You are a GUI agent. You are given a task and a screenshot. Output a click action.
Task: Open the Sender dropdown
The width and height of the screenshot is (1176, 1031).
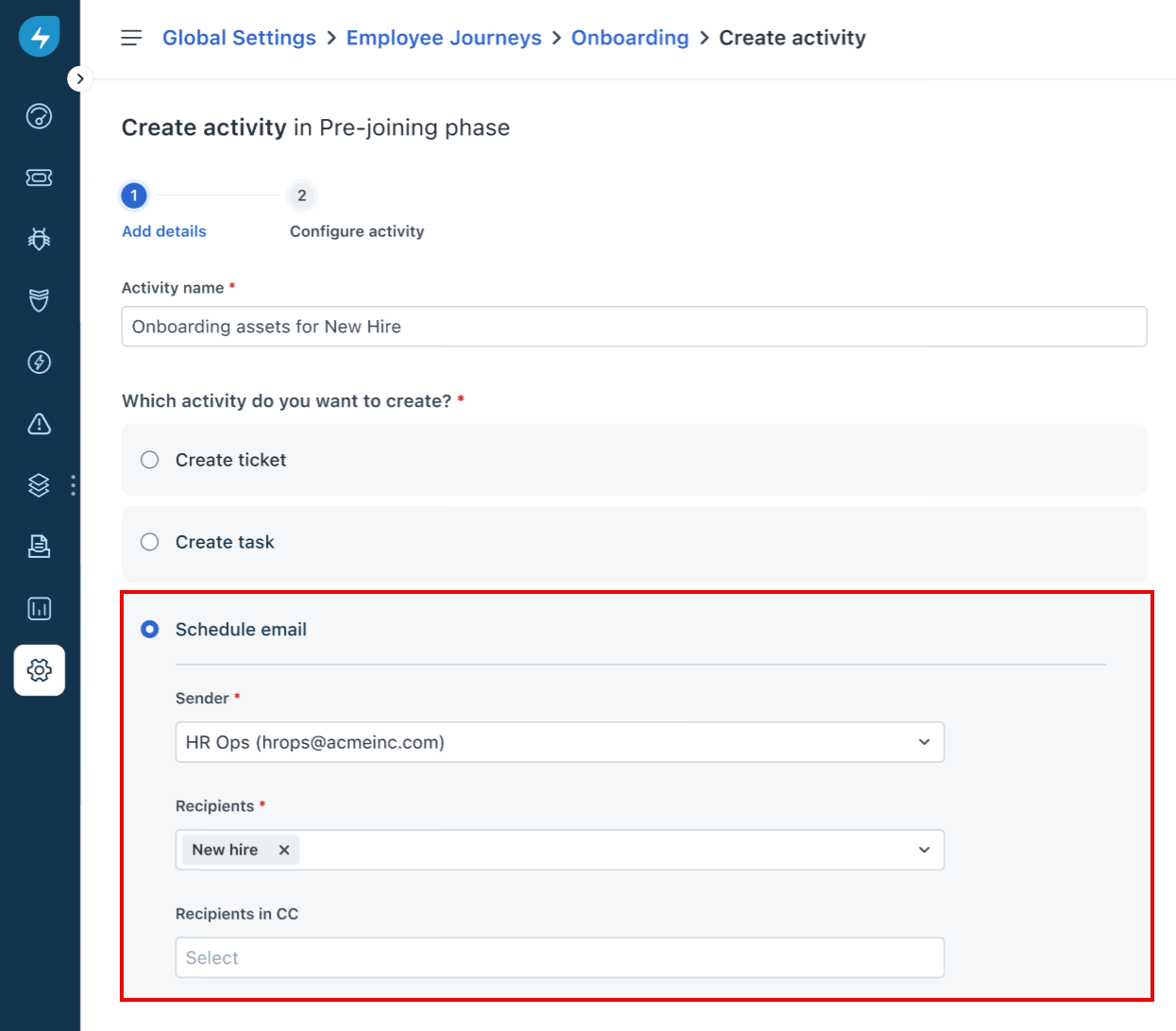point(560,742)
